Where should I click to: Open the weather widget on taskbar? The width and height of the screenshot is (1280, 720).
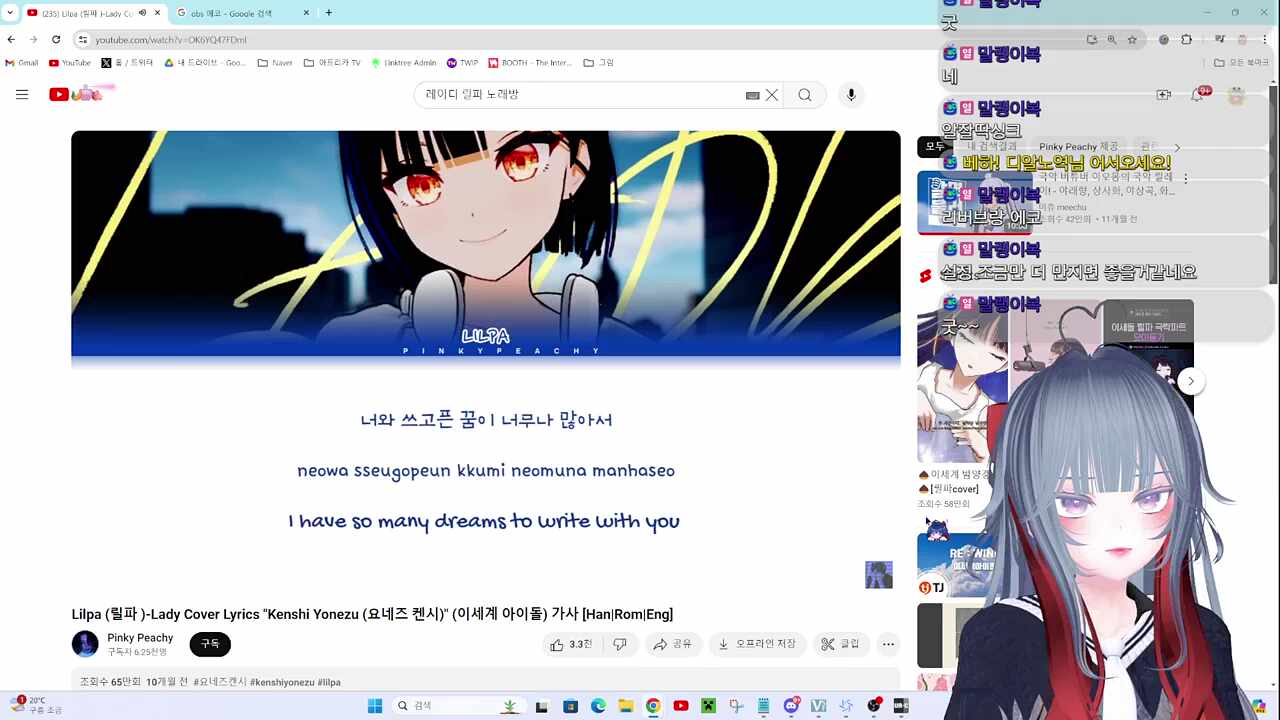(x=38, y=706)
